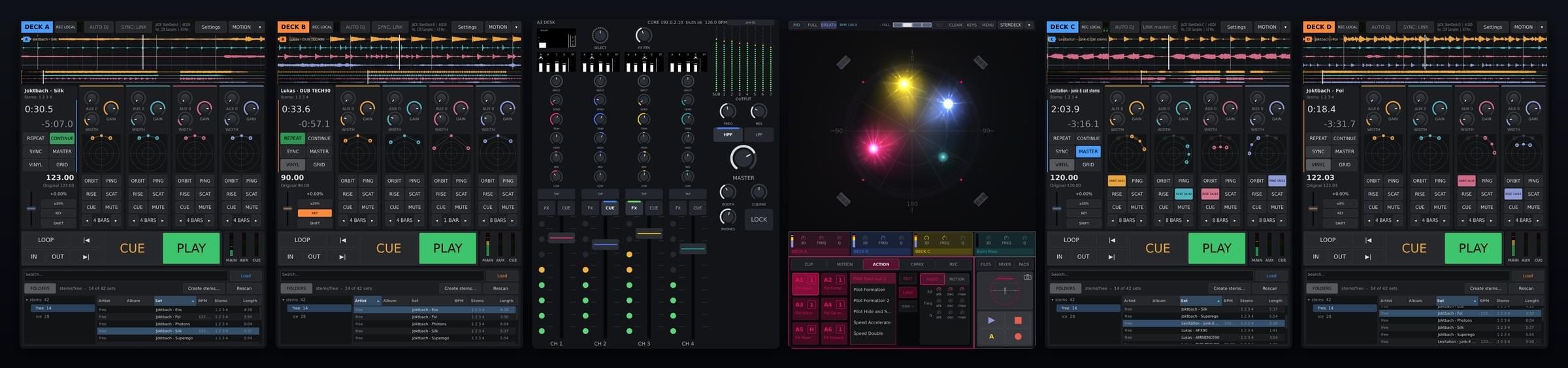Click the crosshair XY pad circle
The width and height of the screenshot is (1568, 368).
point(1005,290)
